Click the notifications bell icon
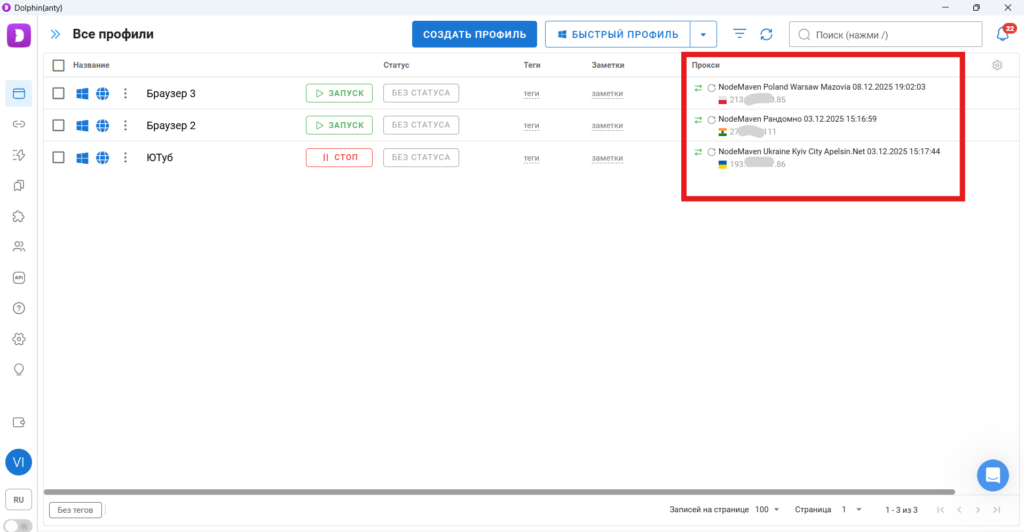 pos(1002,34)
